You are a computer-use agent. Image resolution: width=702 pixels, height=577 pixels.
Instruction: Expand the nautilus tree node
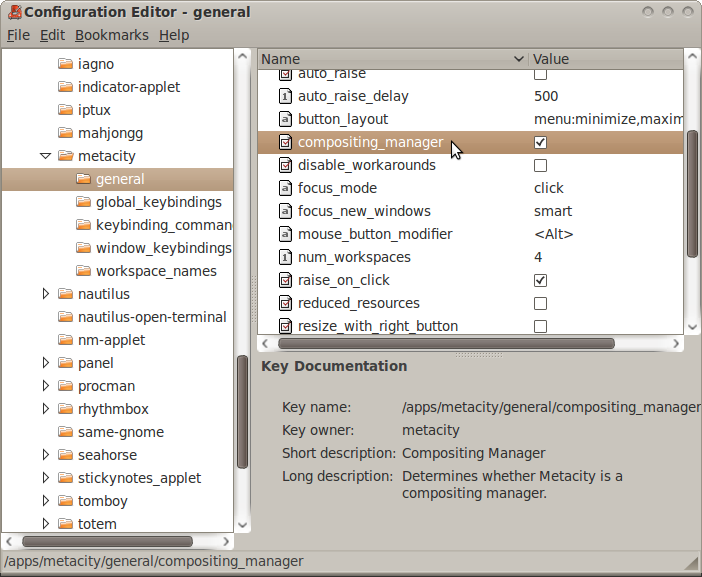click(x=46, y=294)
